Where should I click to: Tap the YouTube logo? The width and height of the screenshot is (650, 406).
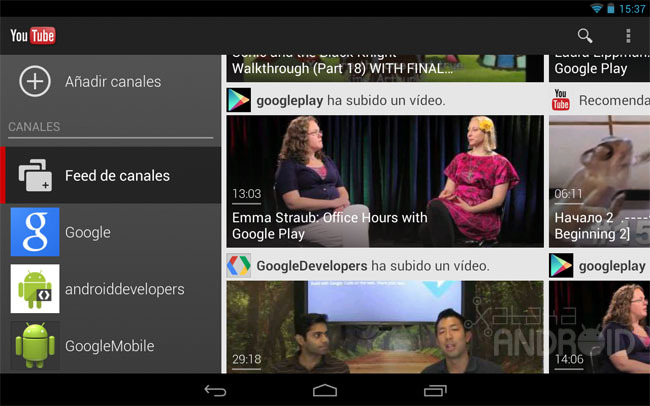tap(33, 36)
